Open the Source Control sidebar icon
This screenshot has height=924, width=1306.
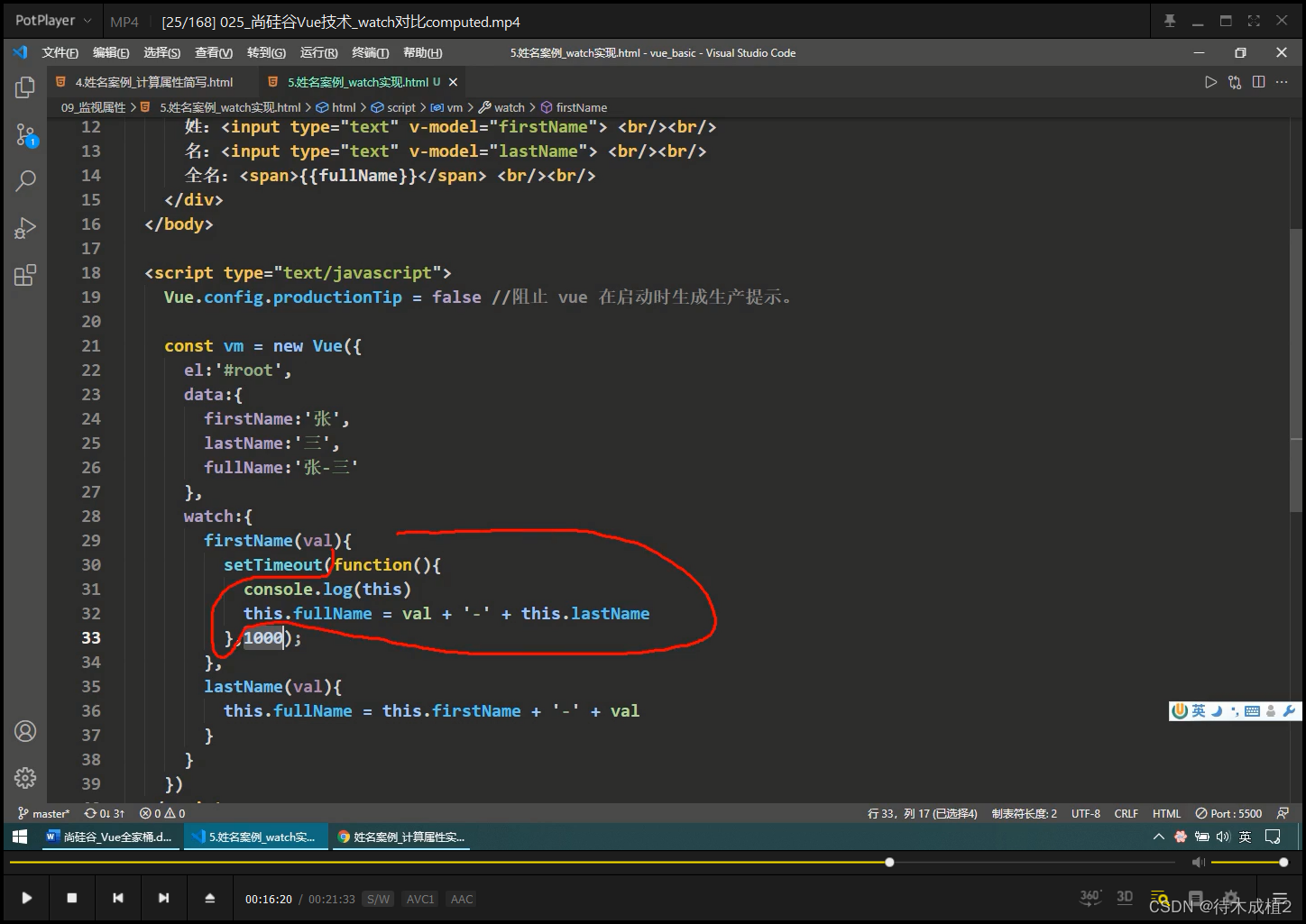tap(25, 135)
